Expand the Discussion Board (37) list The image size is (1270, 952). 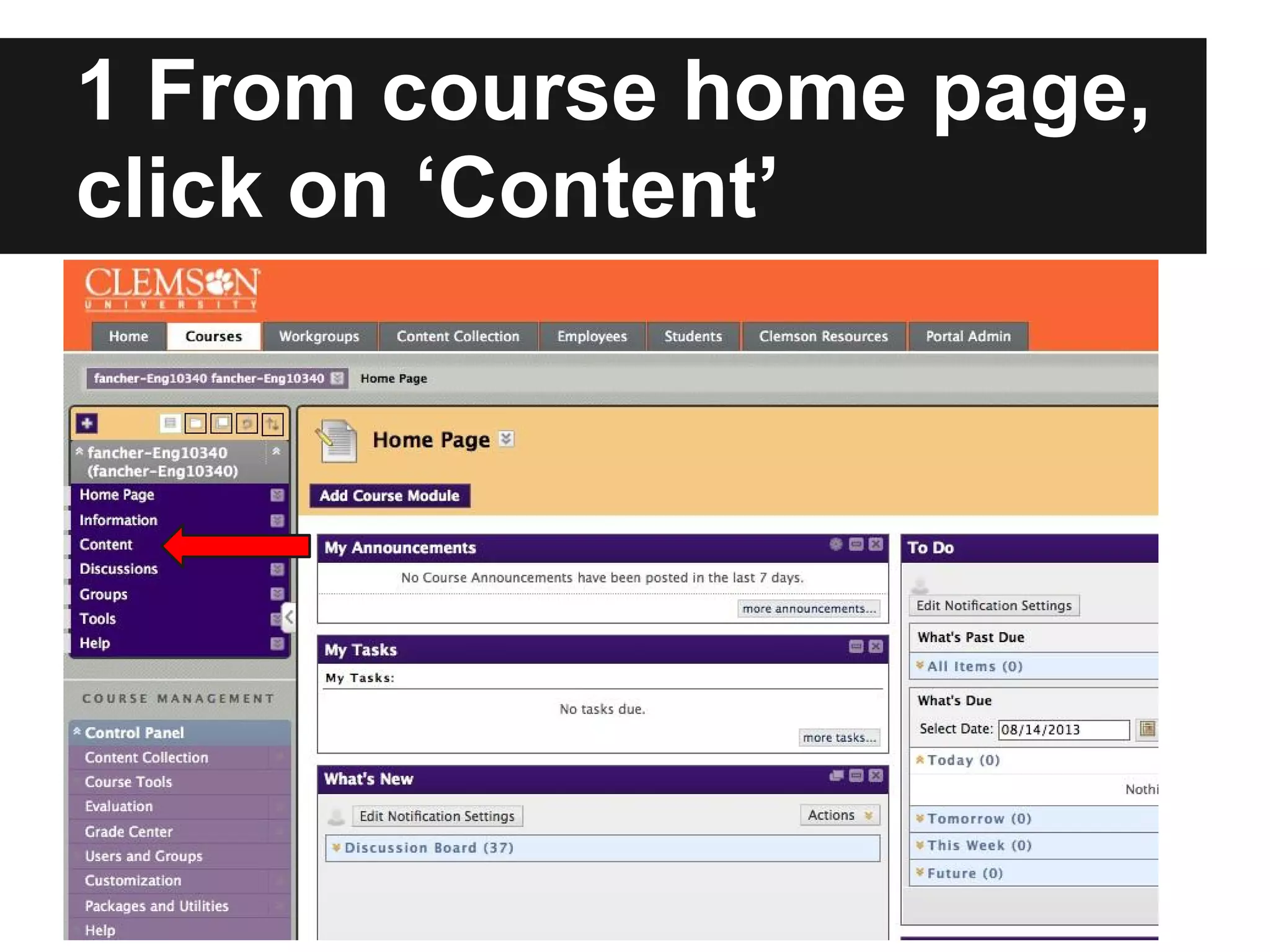pos(428,848)
